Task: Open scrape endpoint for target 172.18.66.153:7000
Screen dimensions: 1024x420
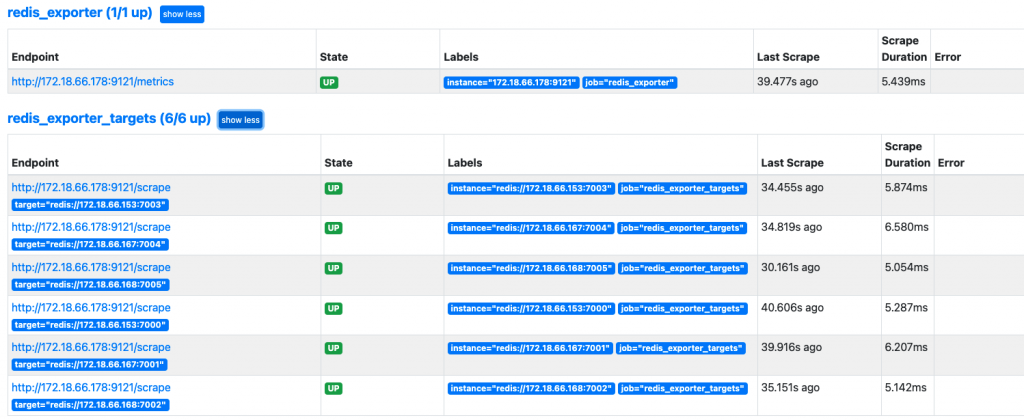Action: click(x=91, y=307)
